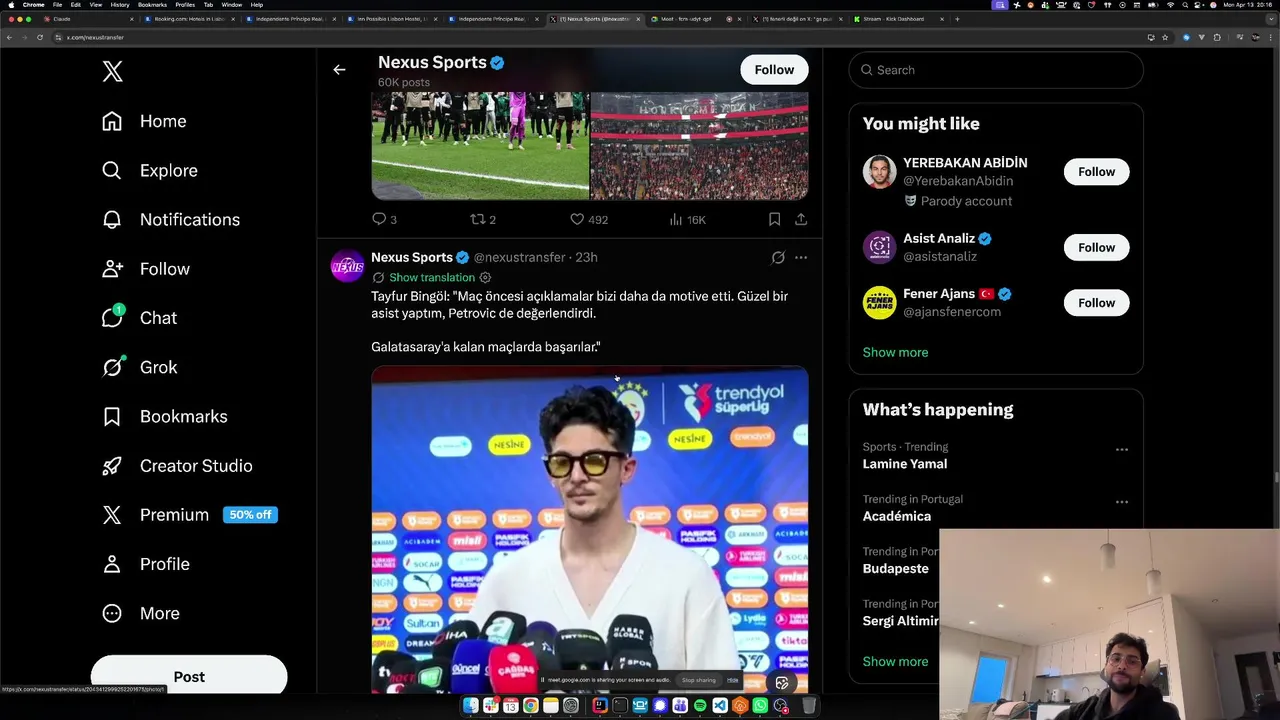The image size is (1280, 720).
Task: Open the More menu in the sidebar
Action: click(x=141, y=613)
